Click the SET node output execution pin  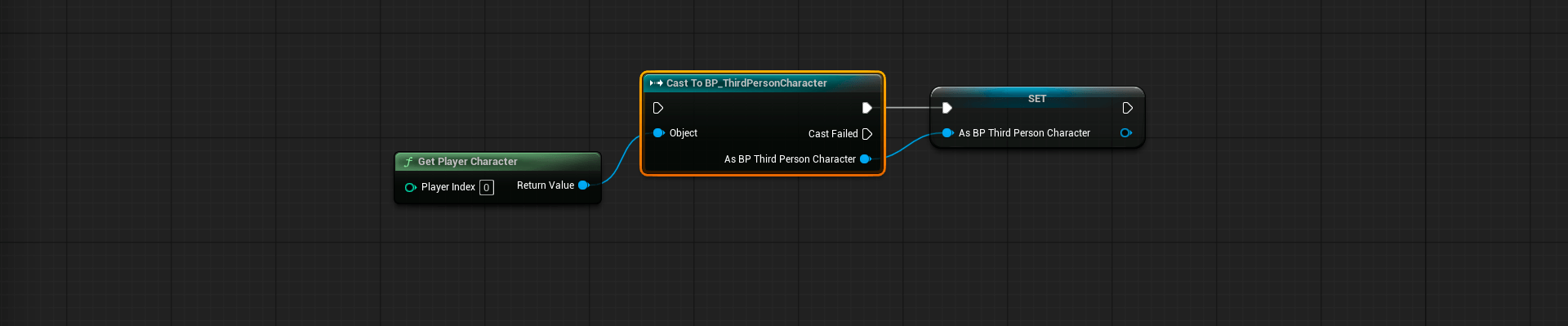click(1128, 108)
